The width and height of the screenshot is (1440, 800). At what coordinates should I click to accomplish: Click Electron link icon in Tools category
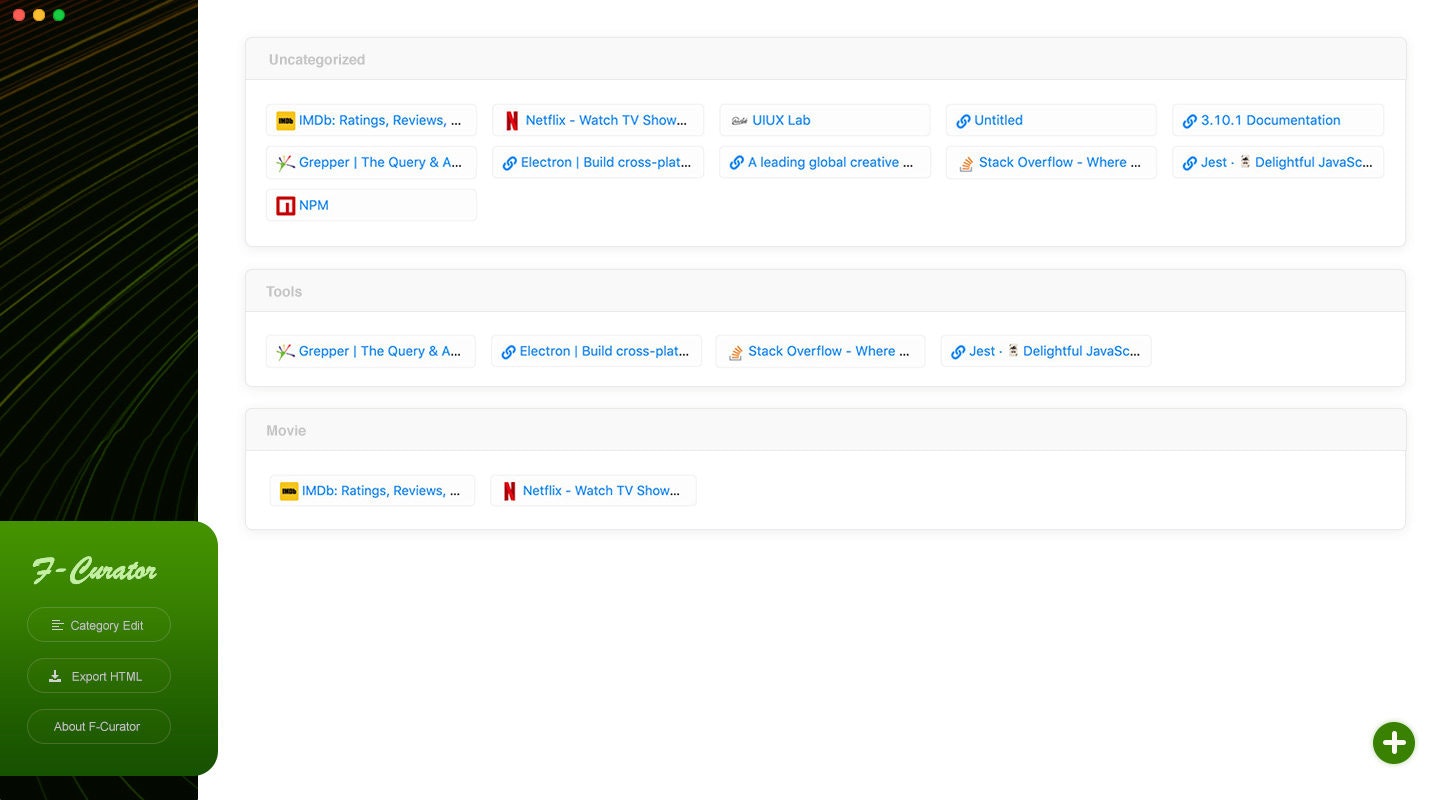click(509, 352)
